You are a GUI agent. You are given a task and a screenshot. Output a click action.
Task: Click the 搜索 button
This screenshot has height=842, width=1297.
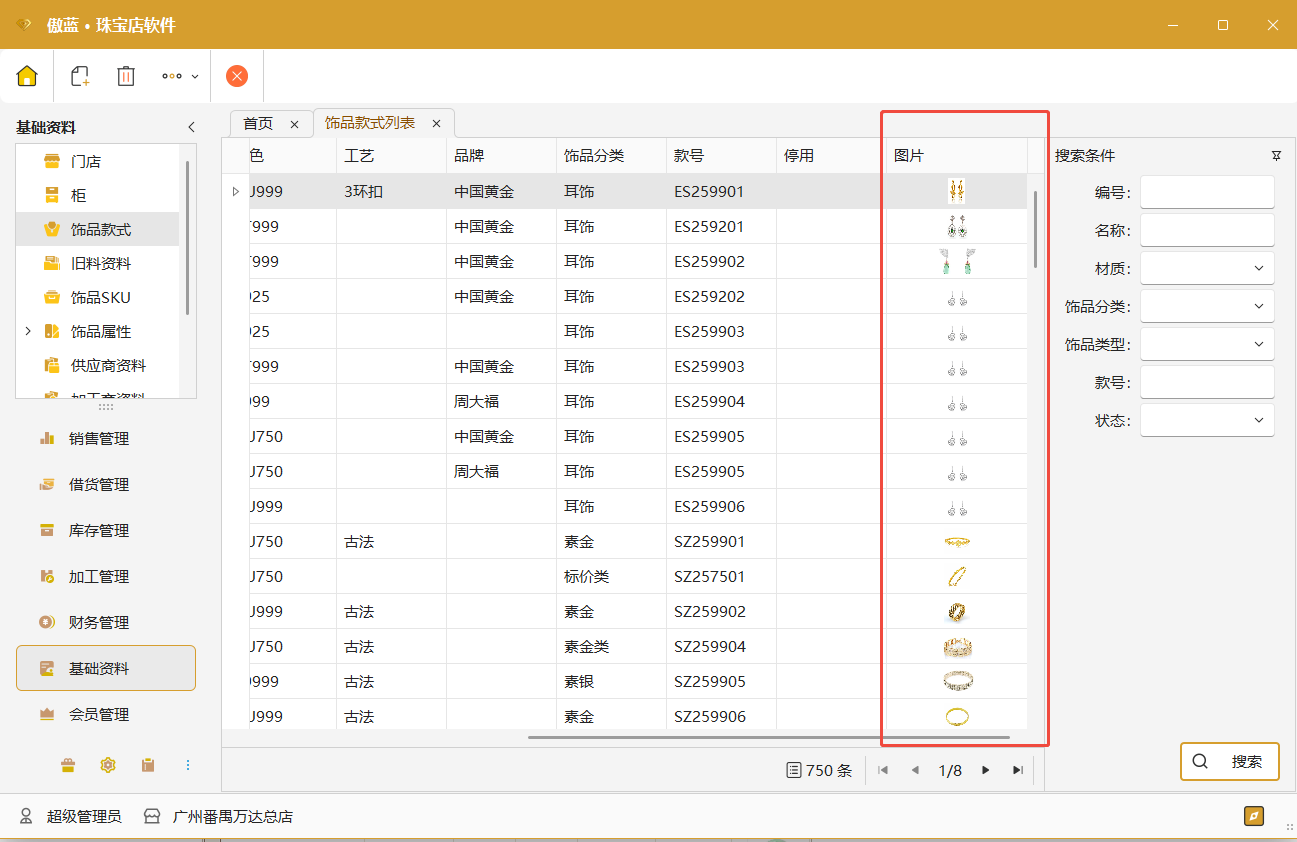click(1229, 761)
